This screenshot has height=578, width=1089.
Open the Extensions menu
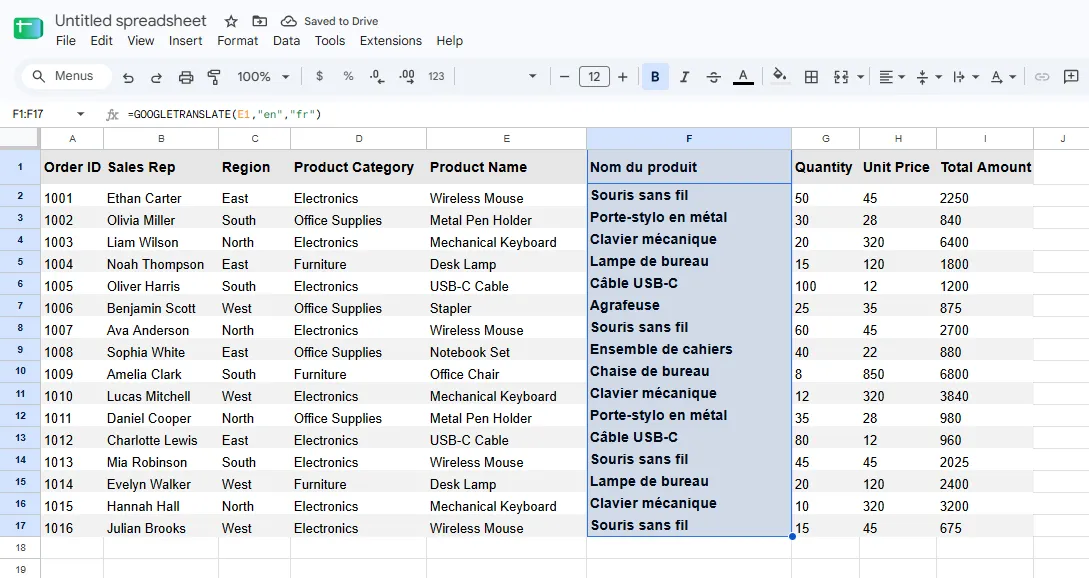click(390, 41)
